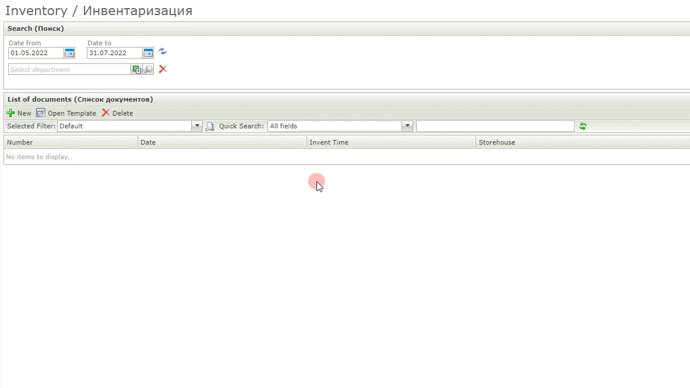Expand the Quick Search fields dropdown

[x=407, y=126]
